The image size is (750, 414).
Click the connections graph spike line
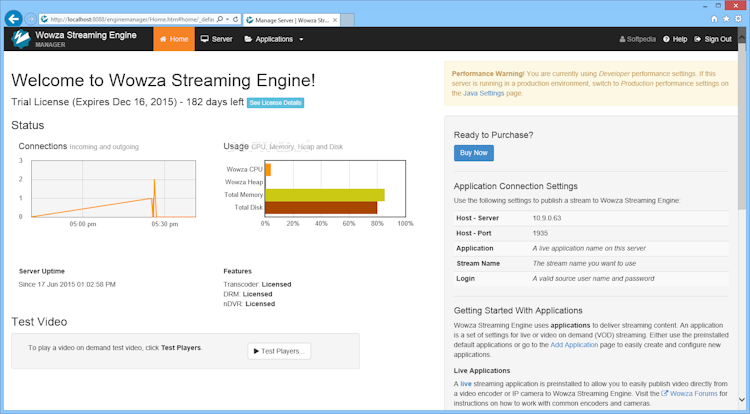point(154,198)
